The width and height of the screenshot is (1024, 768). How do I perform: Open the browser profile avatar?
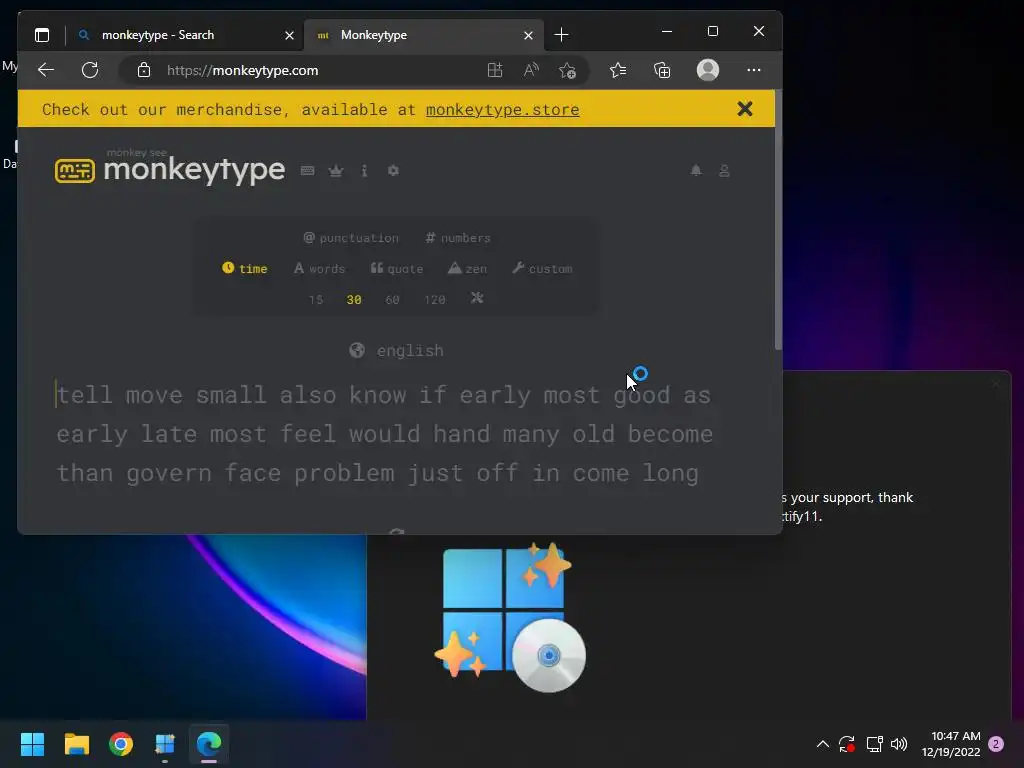[x=708, y=70]
